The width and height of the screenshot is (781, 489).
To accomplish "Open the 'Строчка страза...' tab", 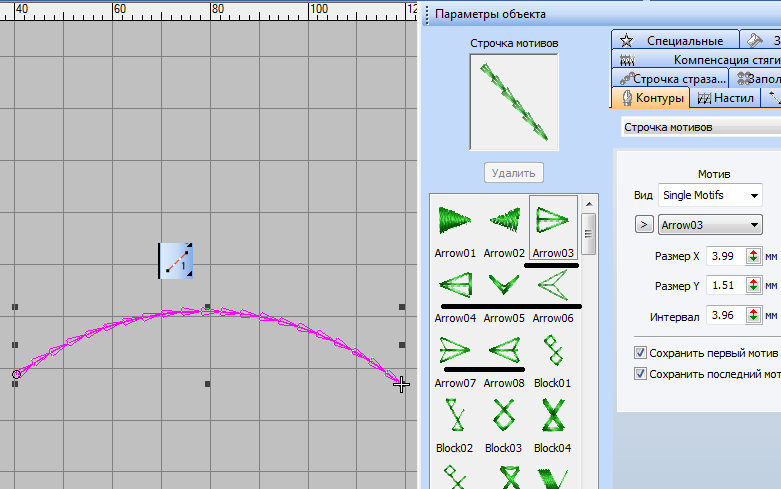I will [x=671, y=79].
